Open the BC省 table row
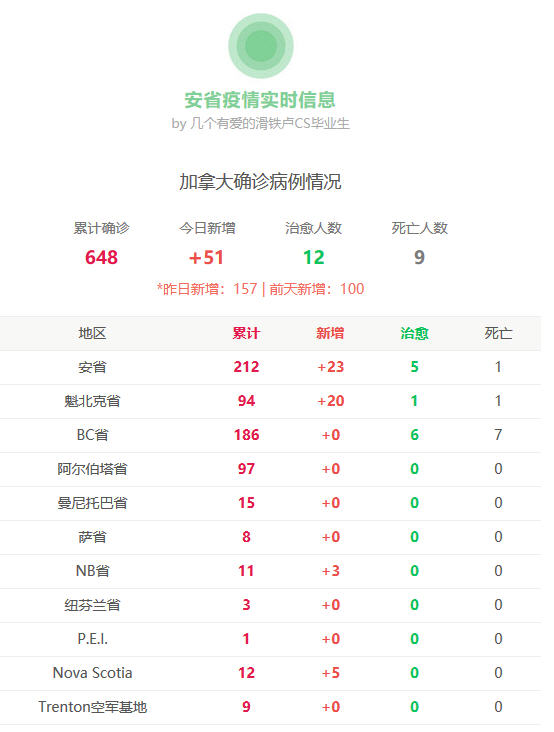Screen dimensions: 554x732 click(x=270, y=436)
